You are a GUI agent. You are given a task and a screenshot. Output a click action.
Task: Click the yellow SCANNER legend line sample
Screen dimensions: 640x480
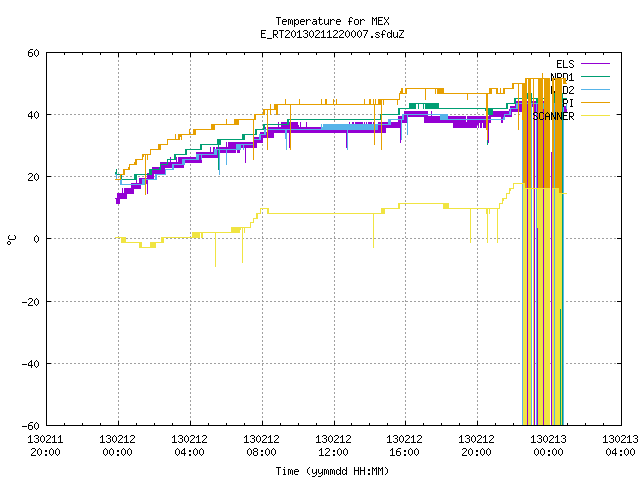(x=595, y=116)
